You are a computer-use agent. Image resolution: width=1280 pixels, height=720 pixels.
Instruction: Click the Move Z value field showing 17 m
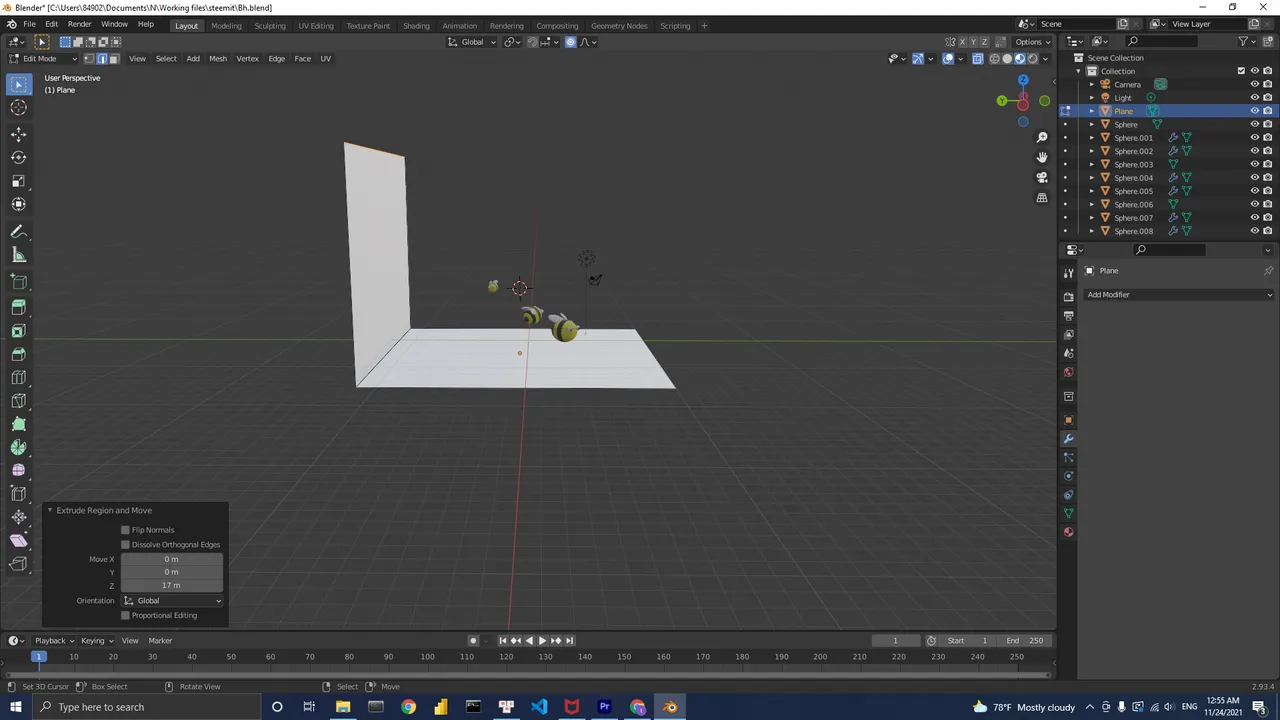coord(172,585)
